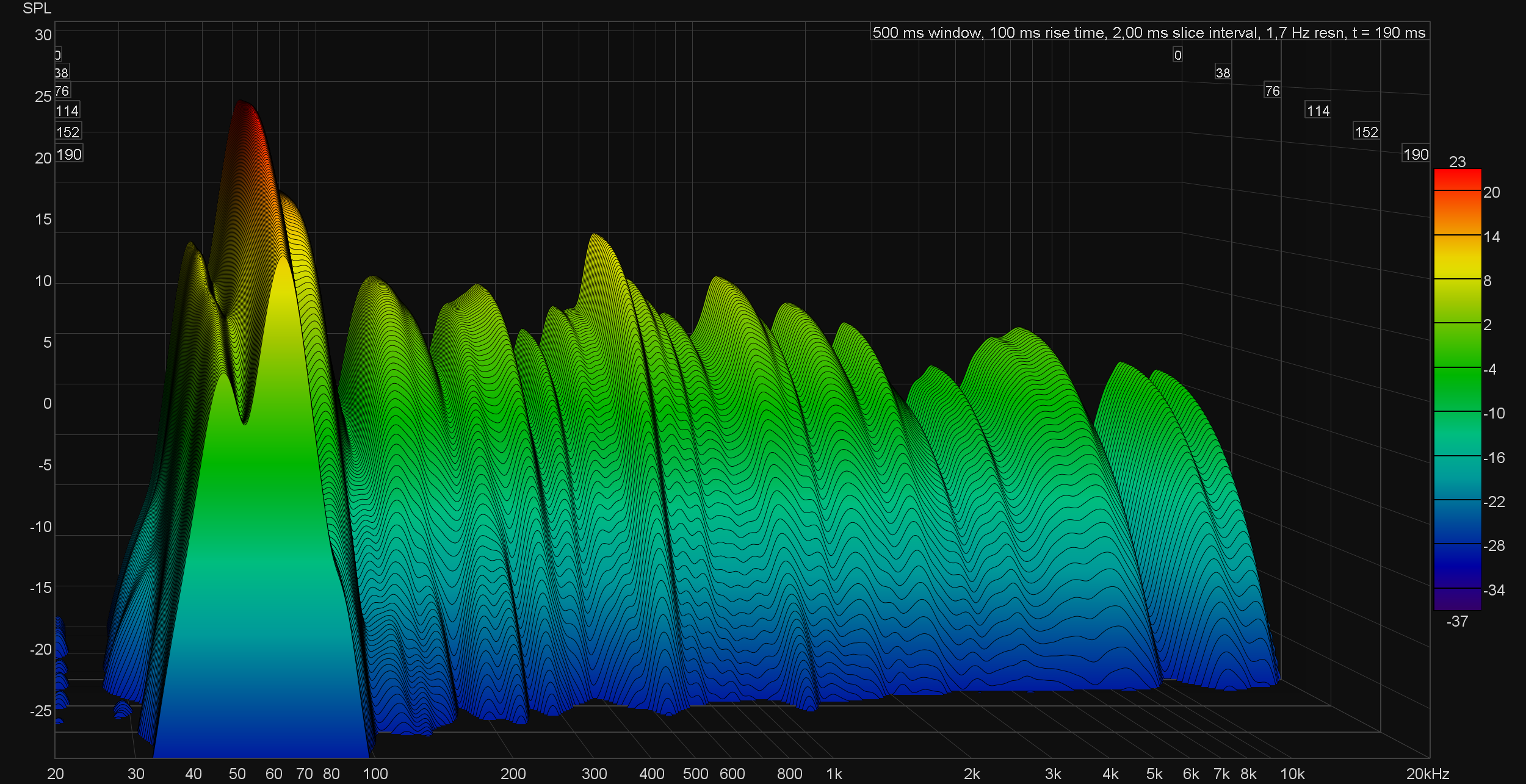Image resolution: width=1526 pixels, height=784 pixels.
Task: Click the 30 label on SPL axis
Action: tap(43, 35)
